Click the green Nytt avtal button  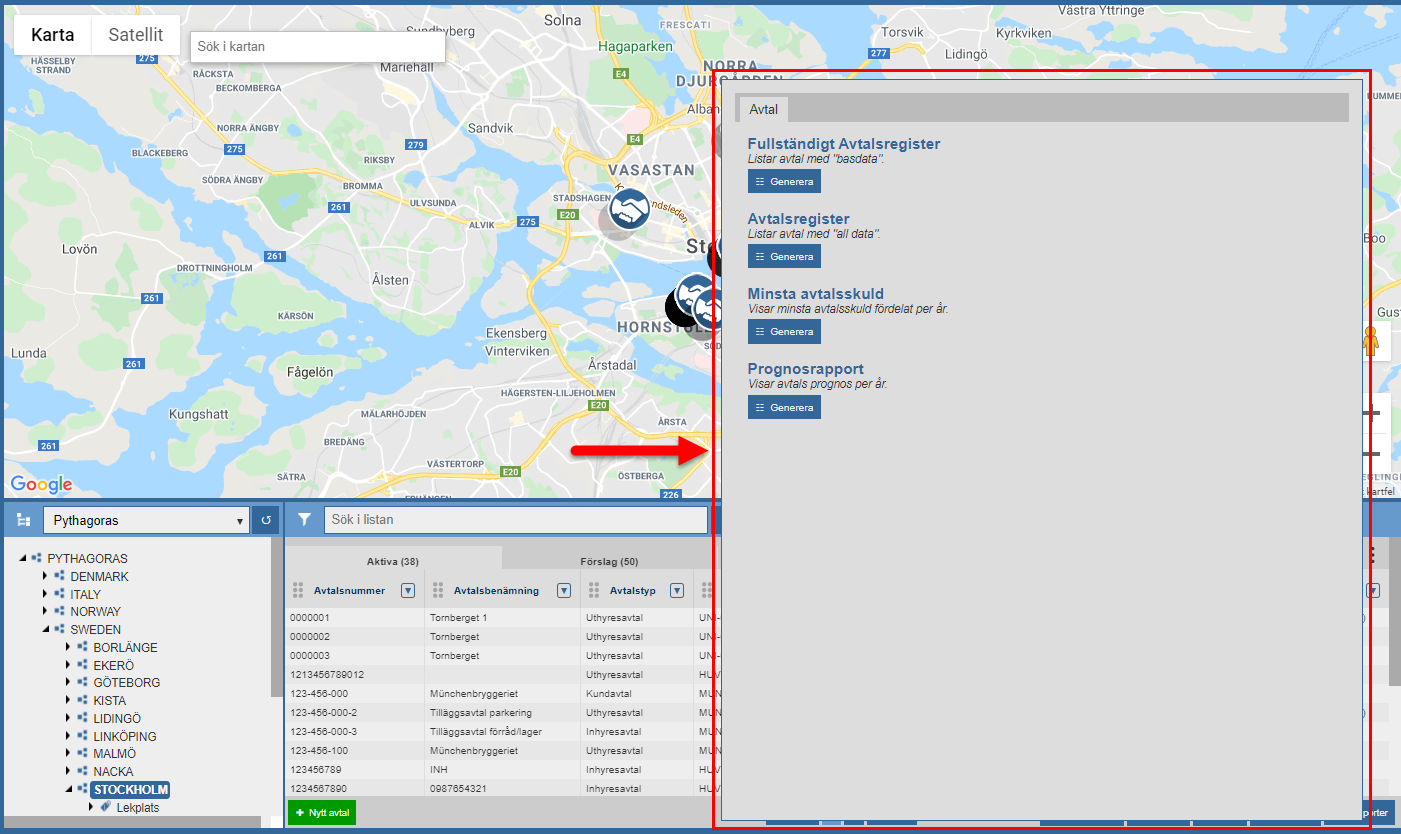click(x=321, y=813)
